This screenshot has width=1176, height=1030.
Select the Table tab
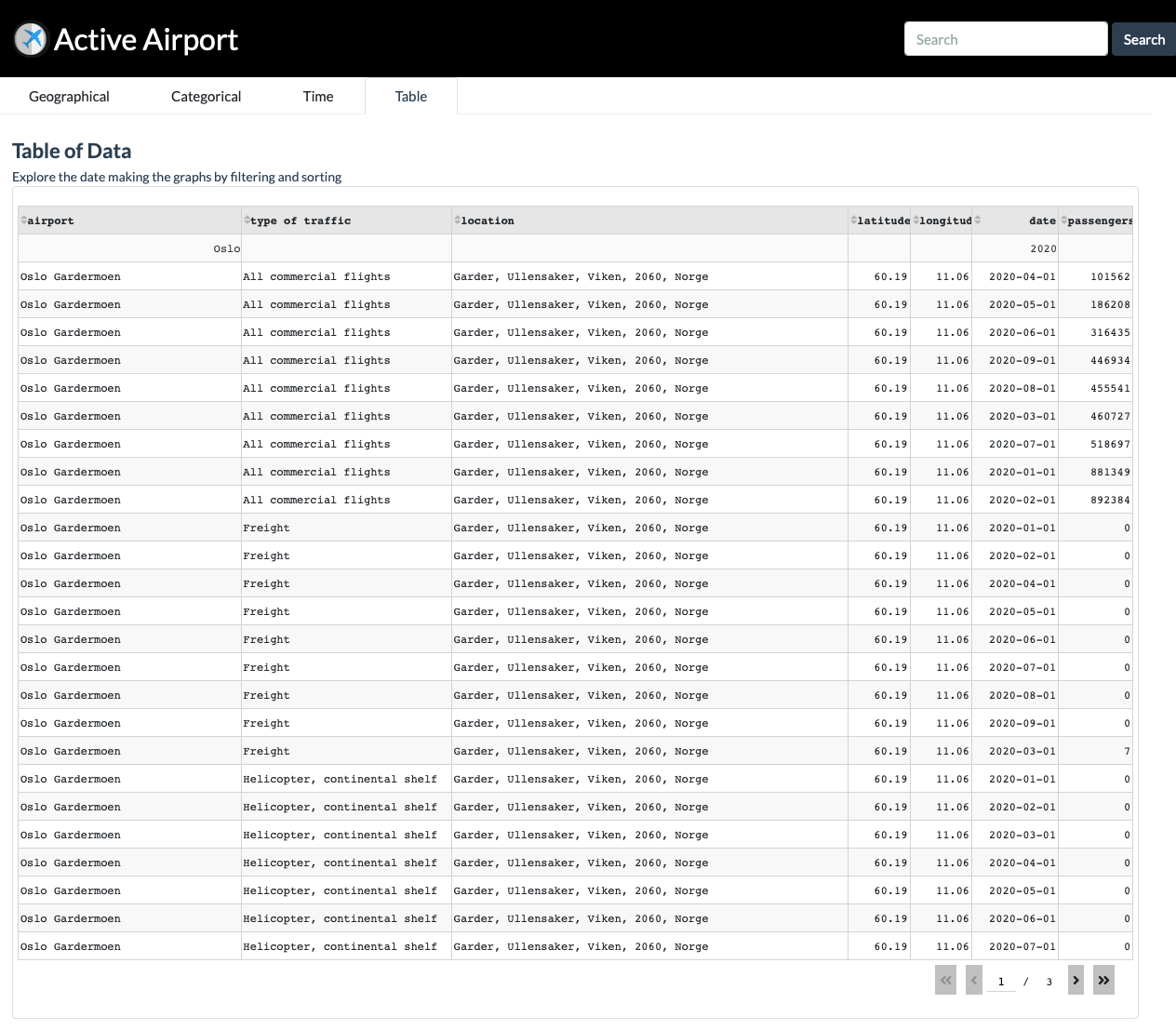pyautogui.click(x=411, y=96)
